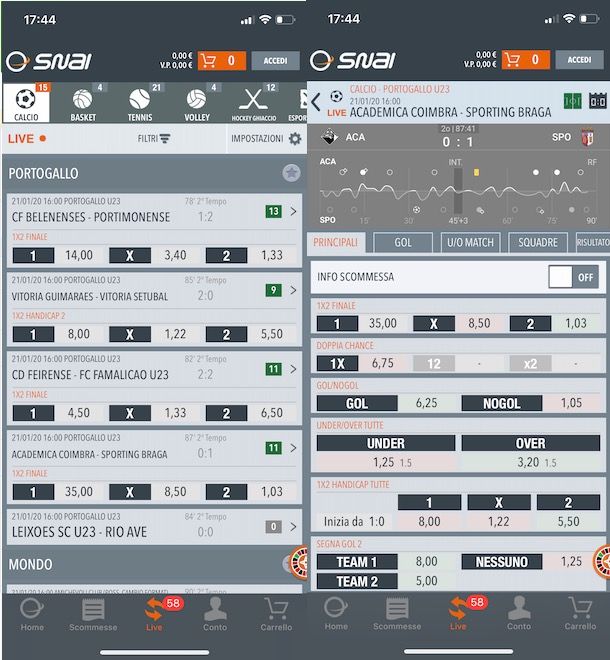Tap Accedi on the left screen
This screenshot has width=610, height=660.
(x=275, y=61)
